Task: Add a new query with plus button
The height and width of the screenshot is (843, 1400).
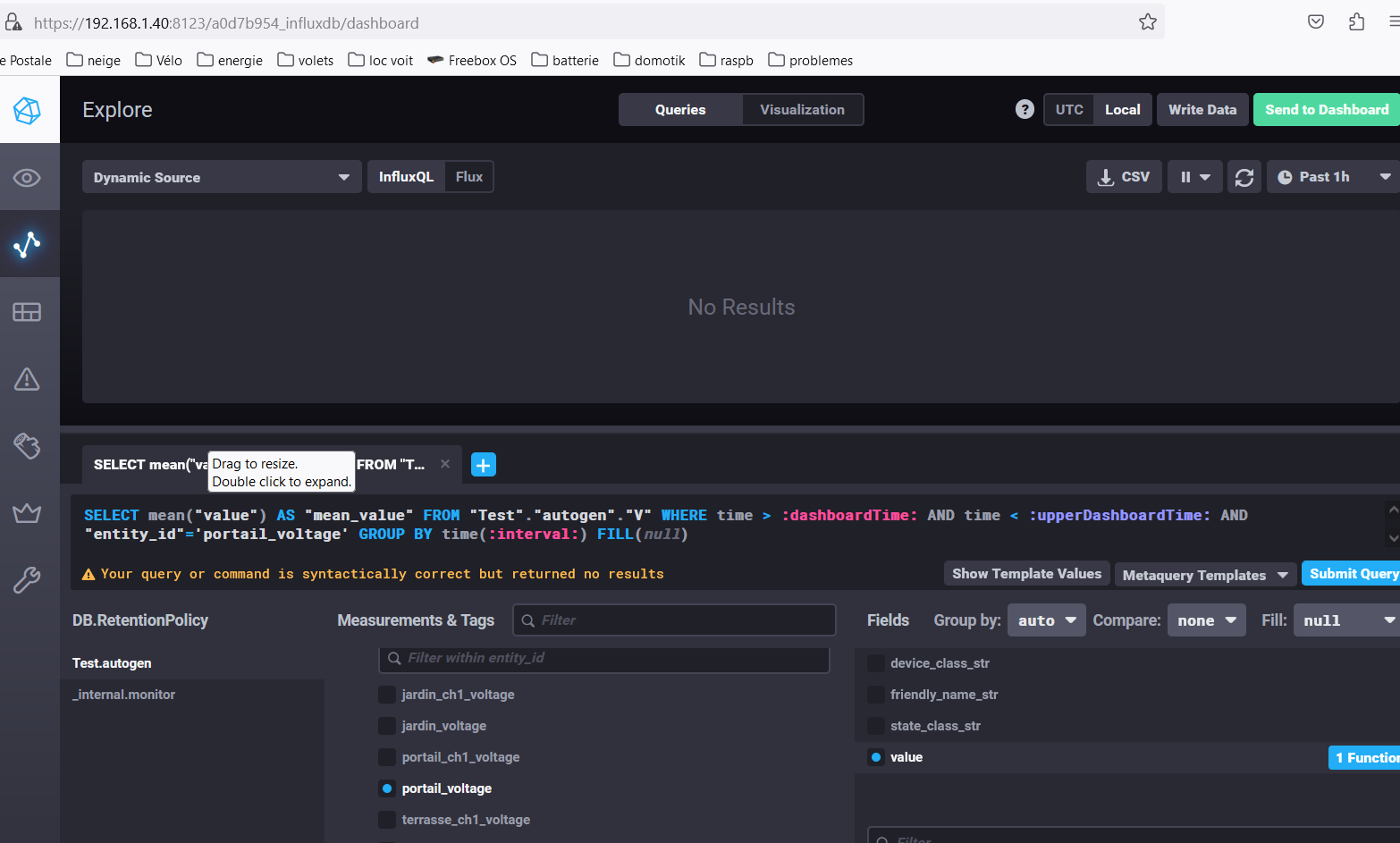Action: (483, 465)
